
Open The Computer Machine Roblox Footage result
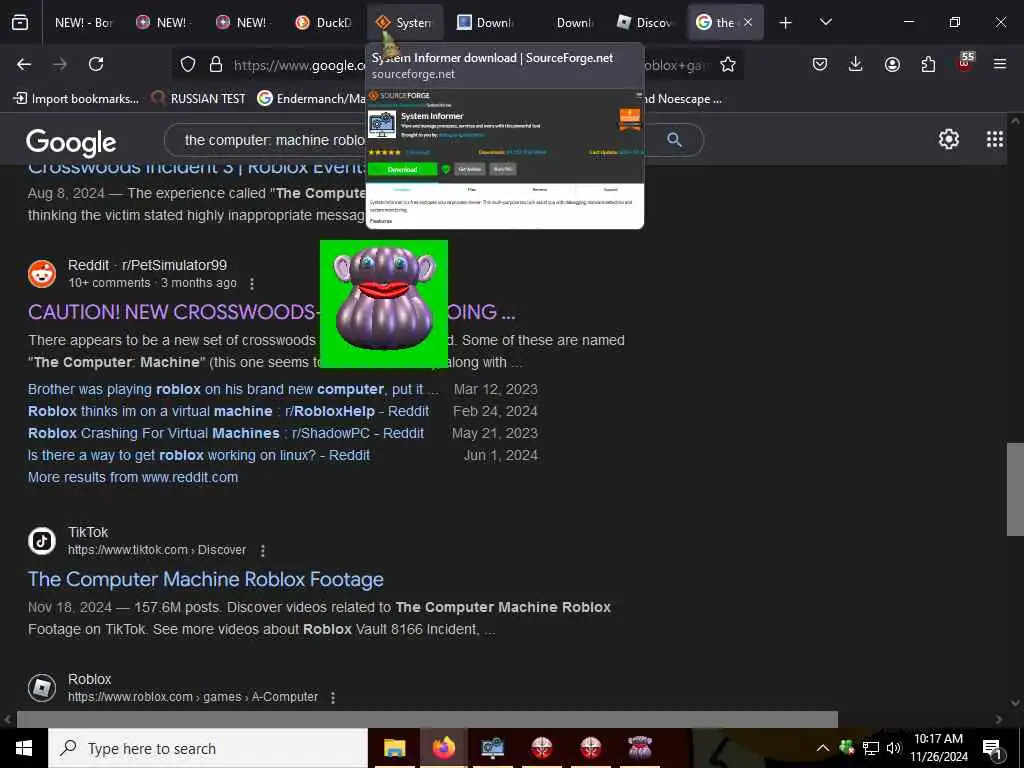click(x=206, y=579)
